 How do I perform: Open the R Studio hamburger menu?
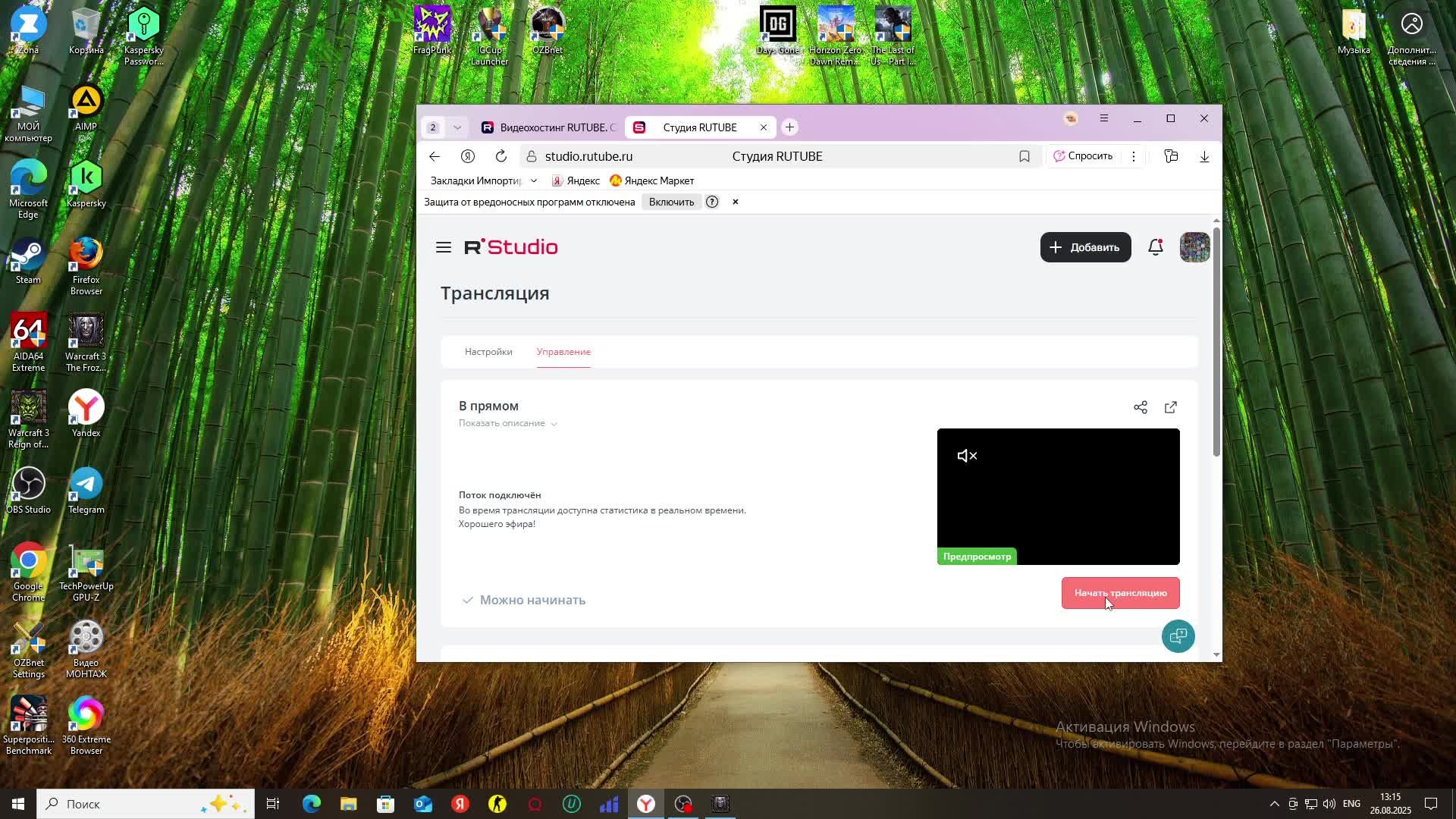tap(444, 247)
